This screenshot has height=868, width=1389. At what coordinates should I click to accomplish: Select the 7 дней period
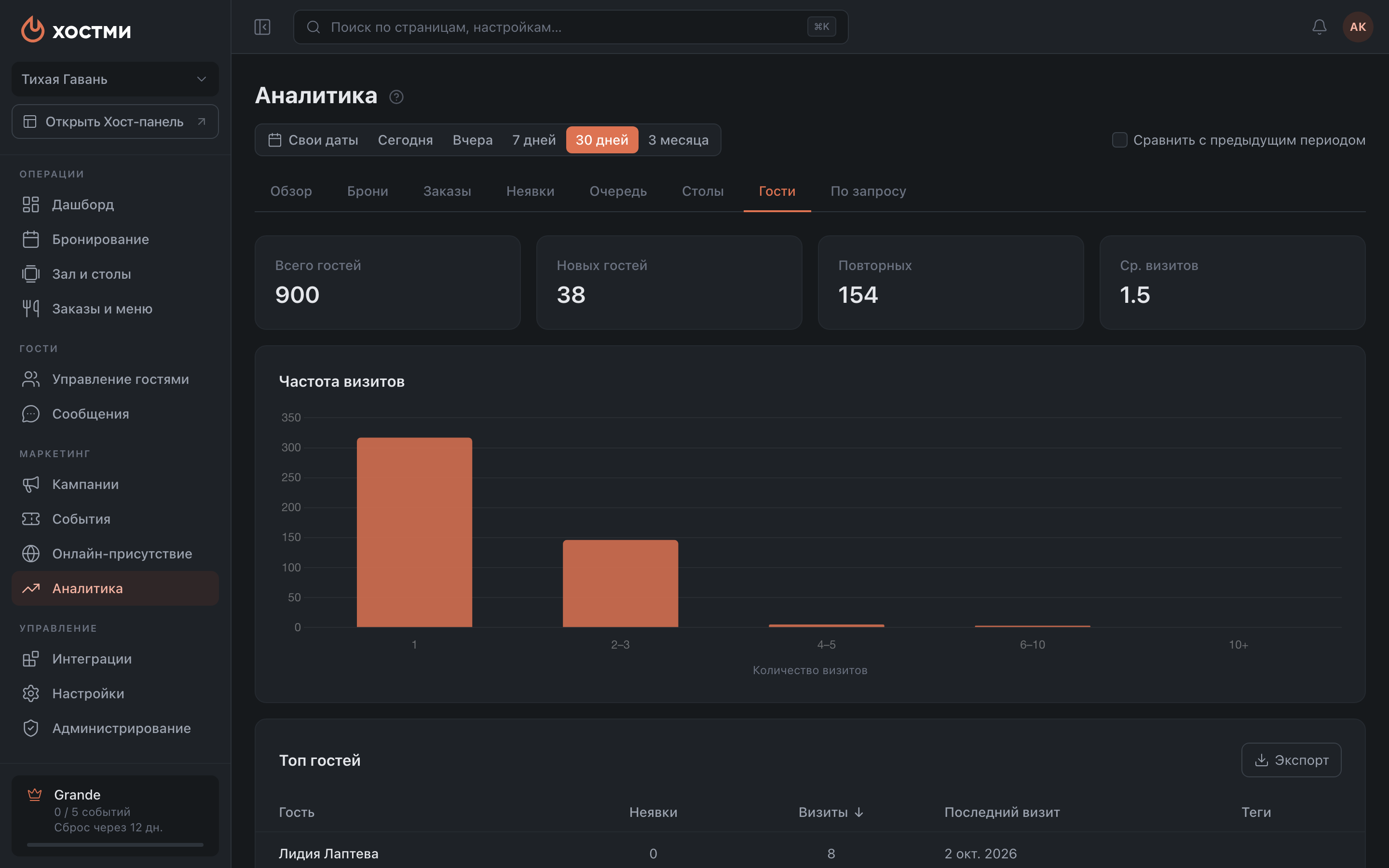click(534, 140)
